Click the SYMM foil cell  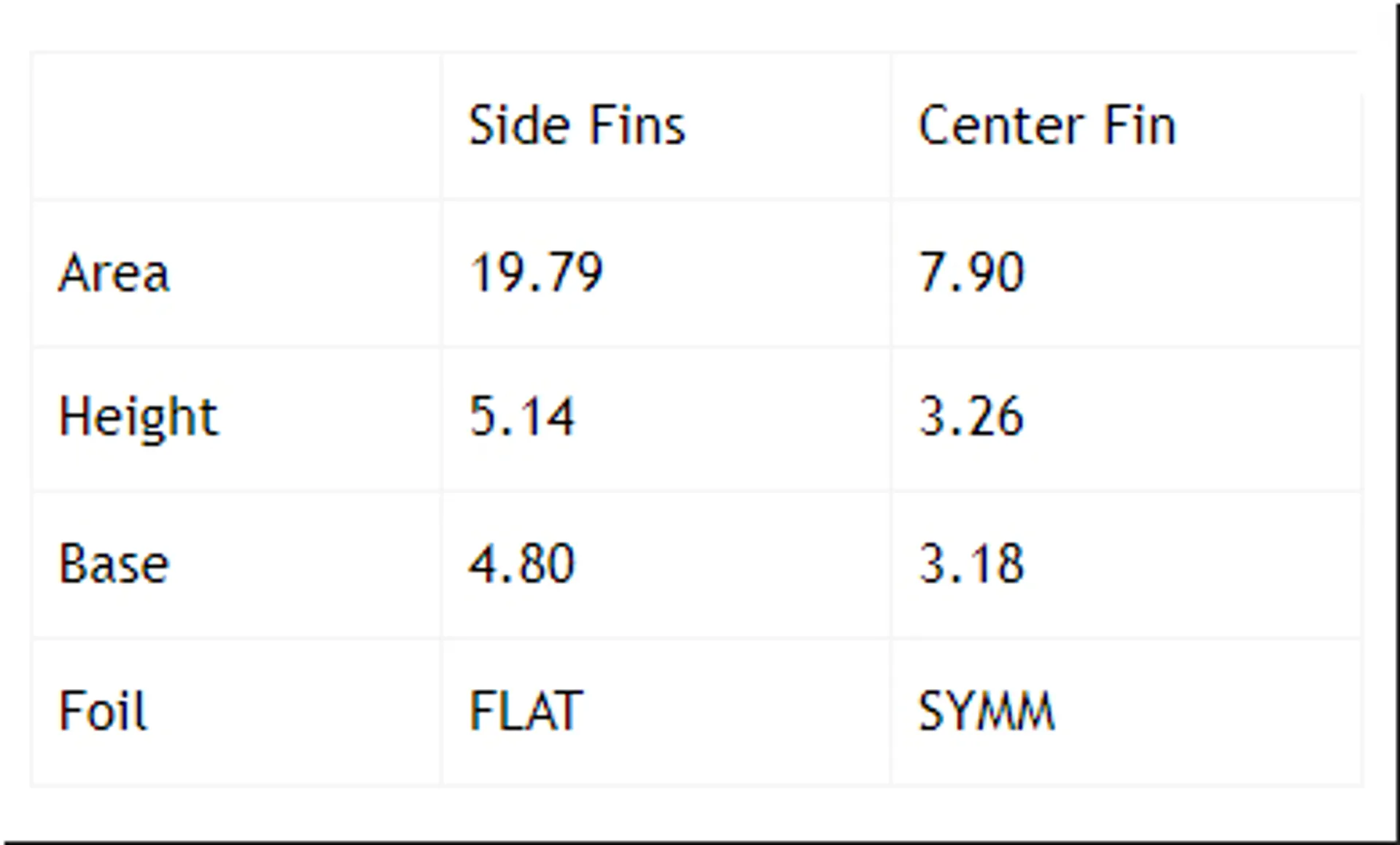[x=987, y=711]
